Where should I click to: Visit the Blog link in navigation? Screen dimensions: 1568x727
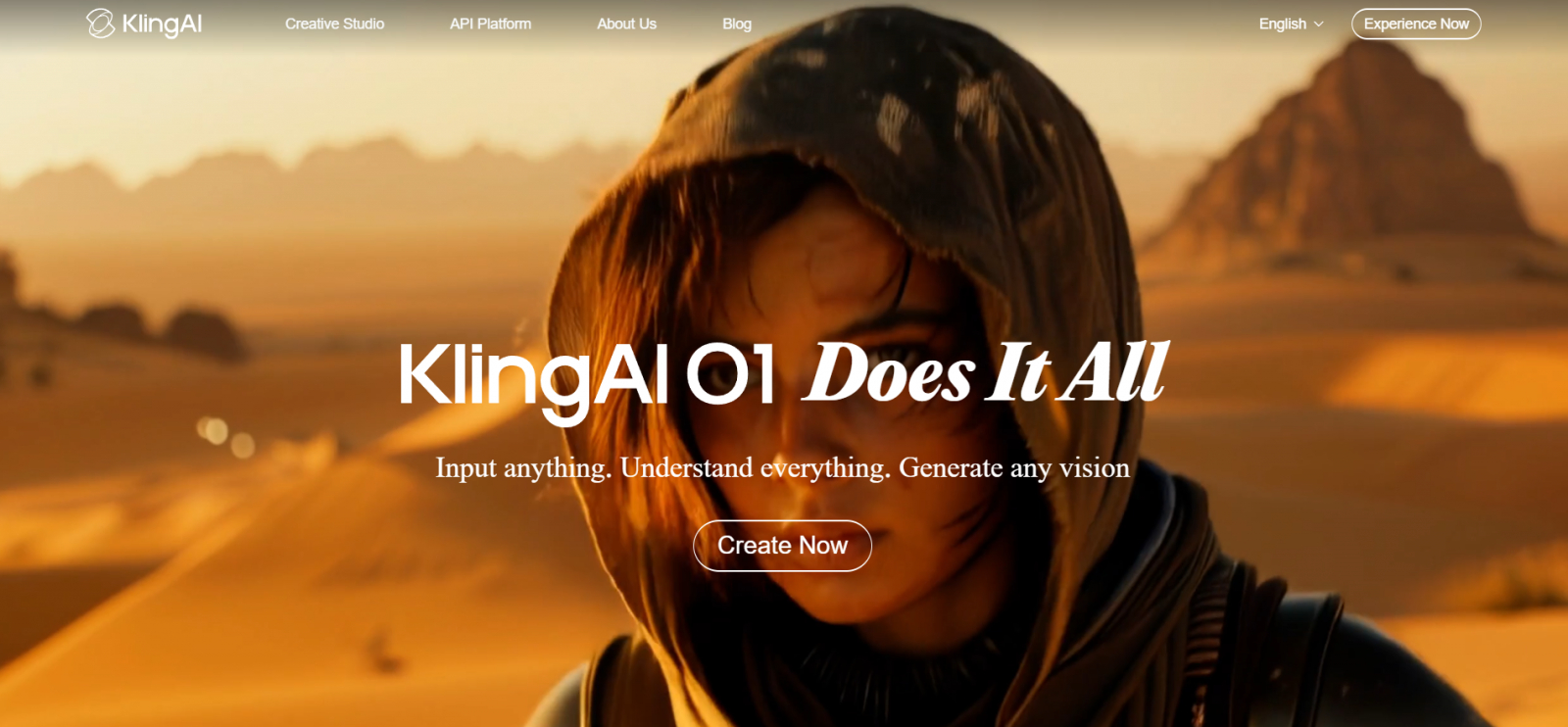(737, 24)
